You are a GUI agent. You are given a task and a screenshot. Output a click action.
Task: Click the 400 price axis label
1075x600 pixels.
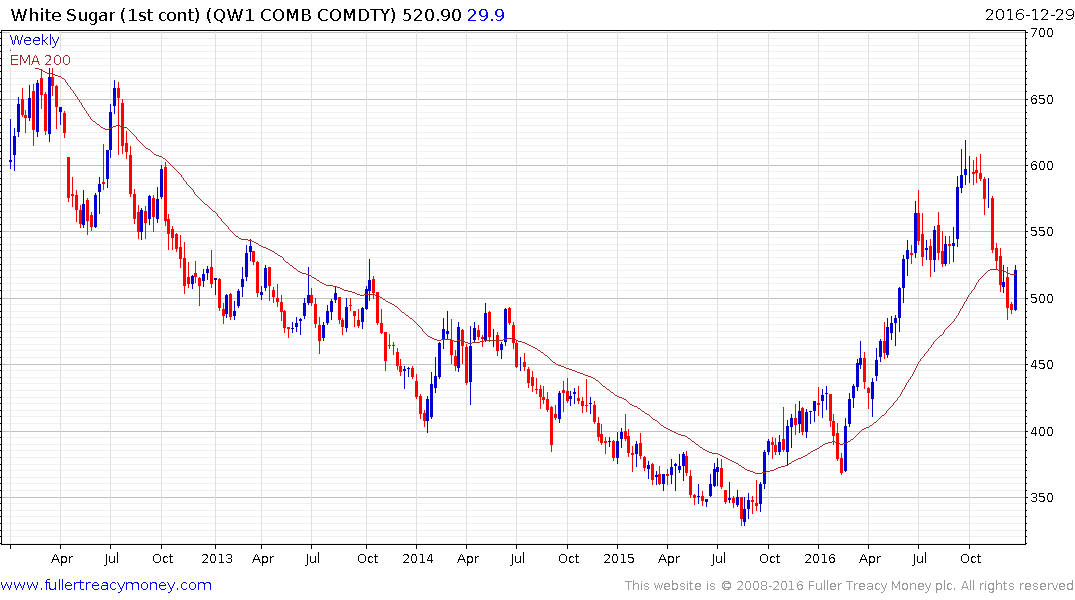[x=1042, y=432]
